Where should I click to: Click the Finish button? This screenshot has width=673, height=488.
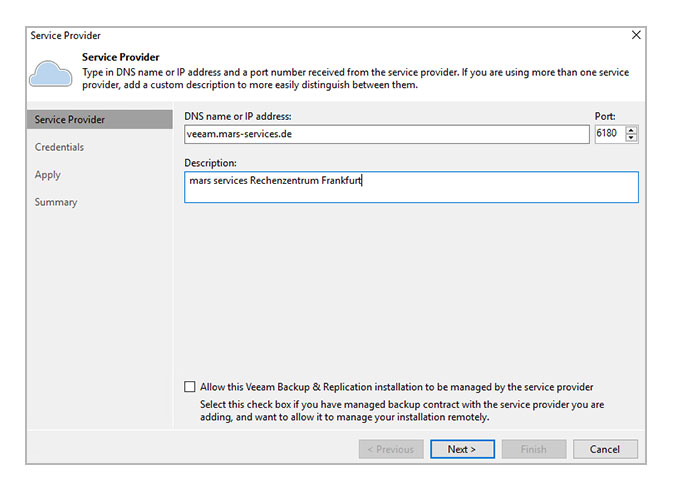(x=533, y=449)
